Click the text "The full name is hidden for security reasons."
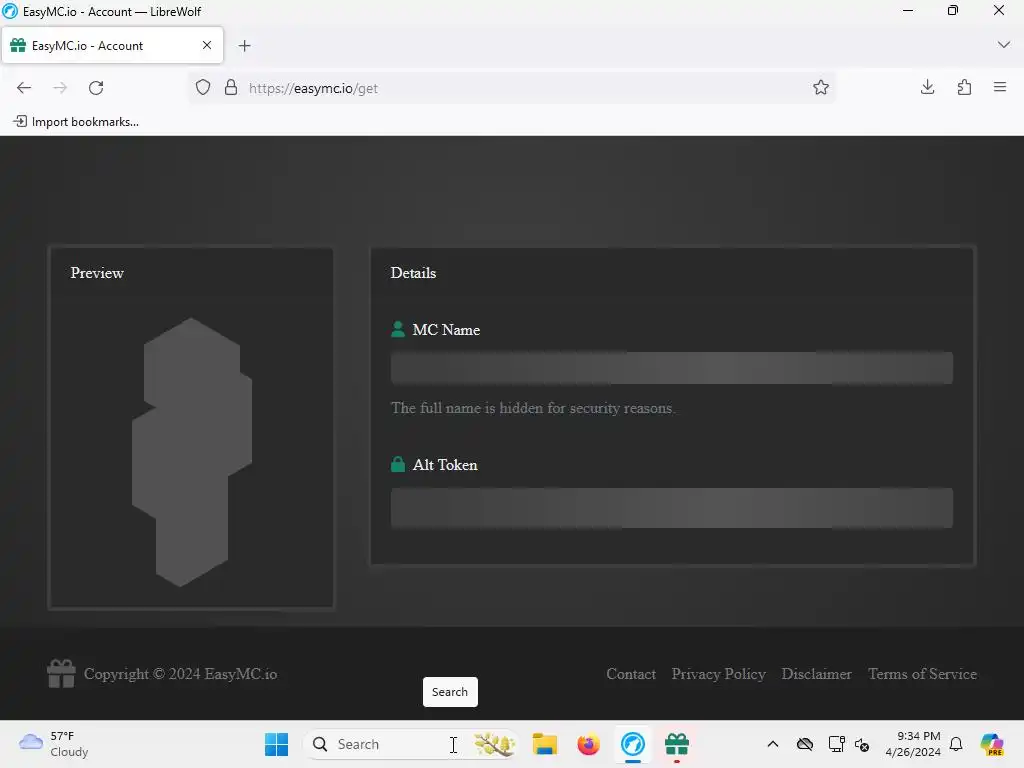1024x768 pixels. point(533,408)
